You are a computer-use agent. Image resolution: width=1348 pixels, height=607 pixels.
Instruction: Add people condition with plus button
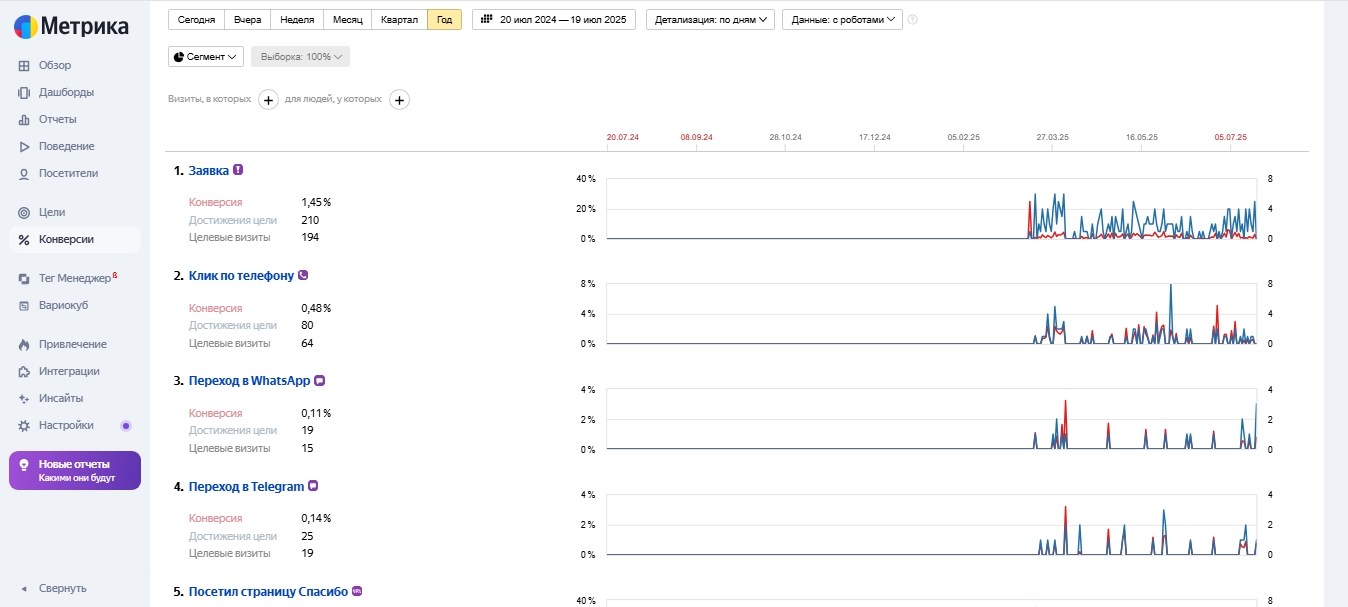[x=399, y=99]
